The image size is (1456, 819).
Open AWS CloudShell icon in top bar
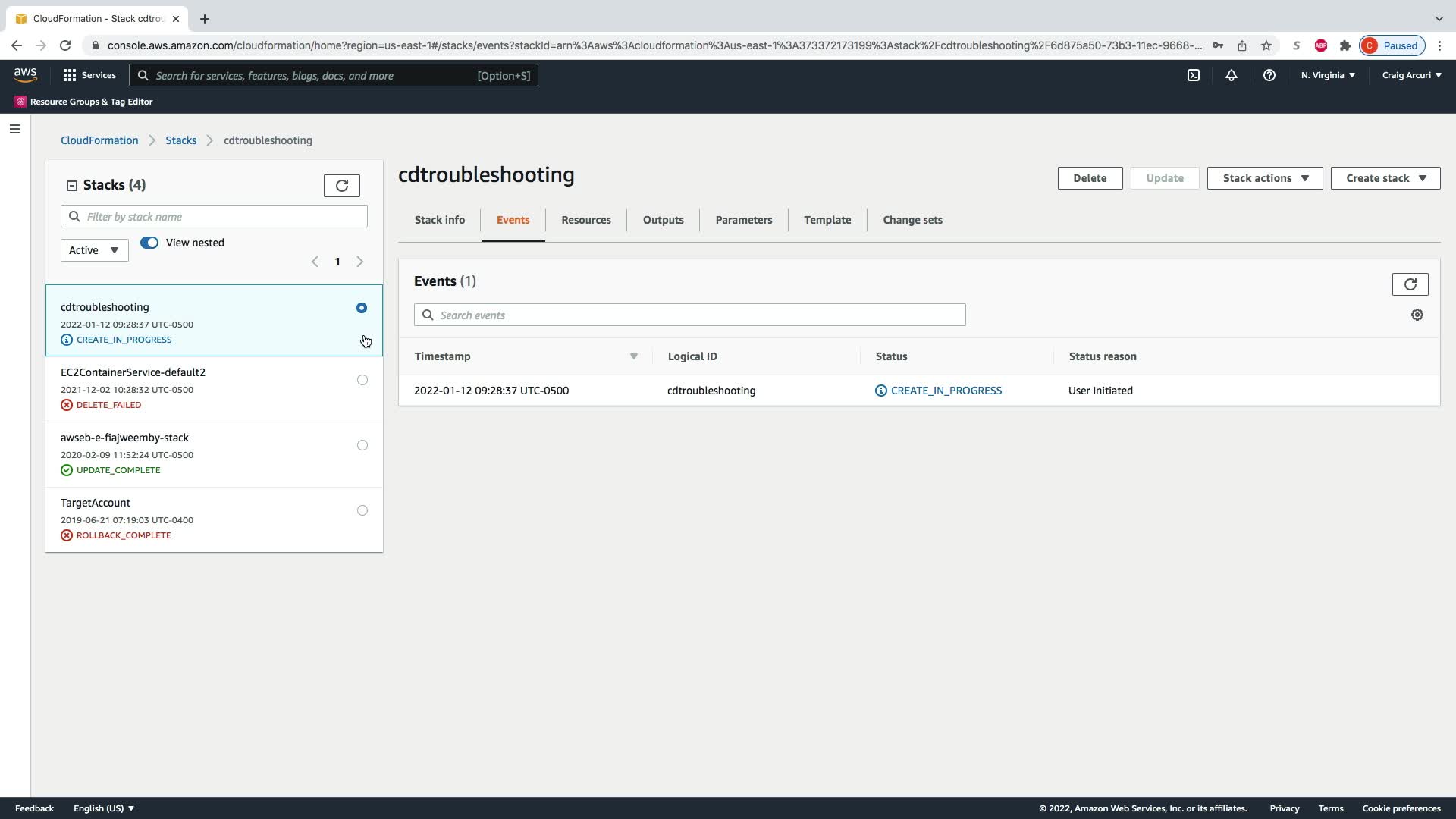tap(1194, 75)
